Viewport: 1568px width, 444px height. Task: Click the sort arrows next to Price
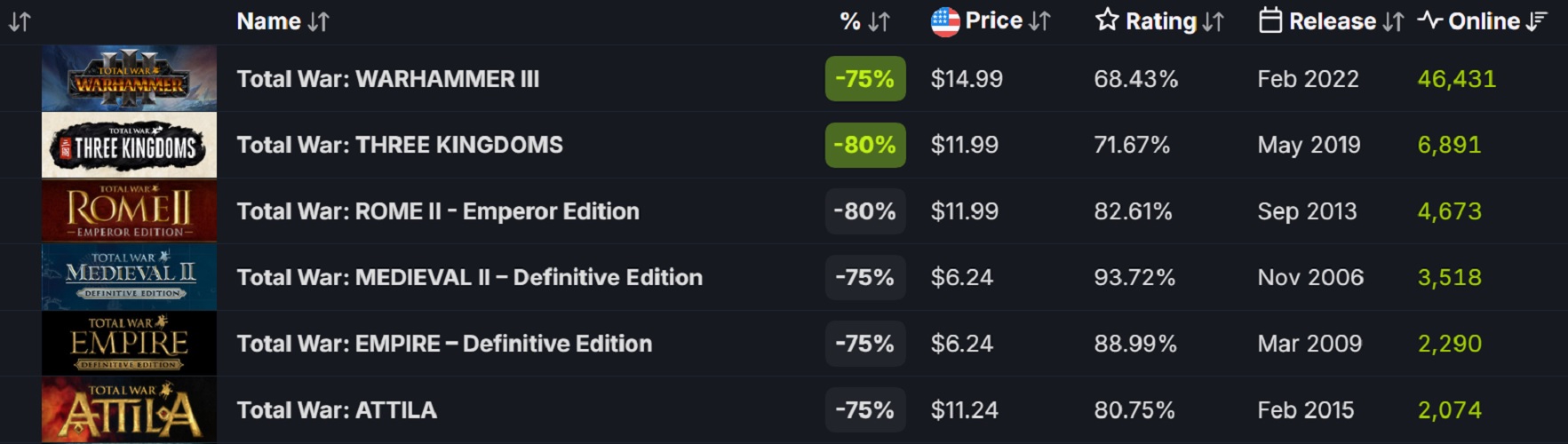tap(1039, 22)
